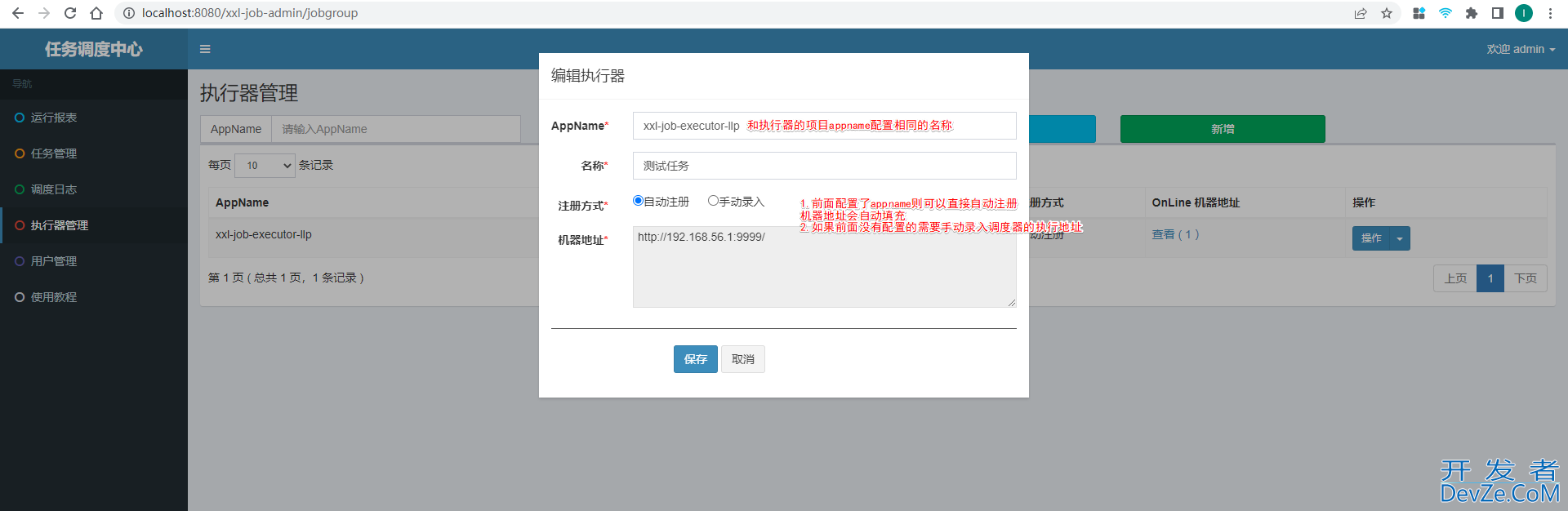Select the 自动注册 radio button
The image size is (1568, 511).
click(638, 201)
